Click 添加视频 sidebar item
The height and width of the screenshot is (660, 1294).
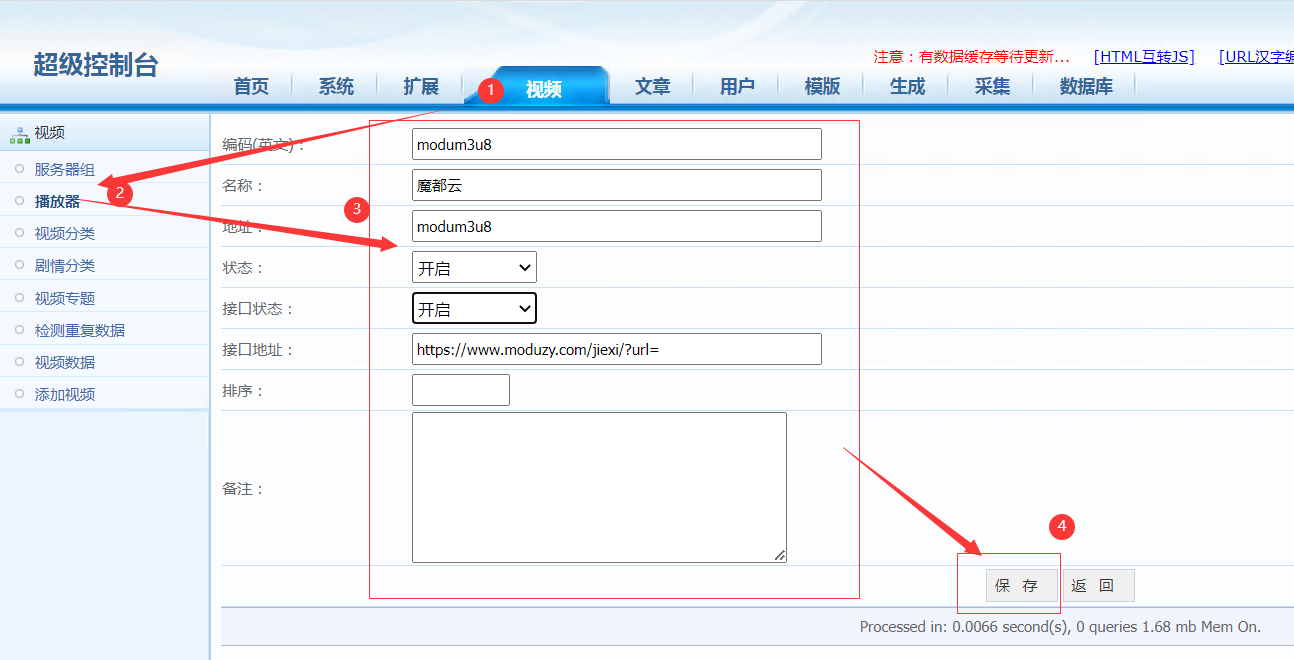pos(65,394)
